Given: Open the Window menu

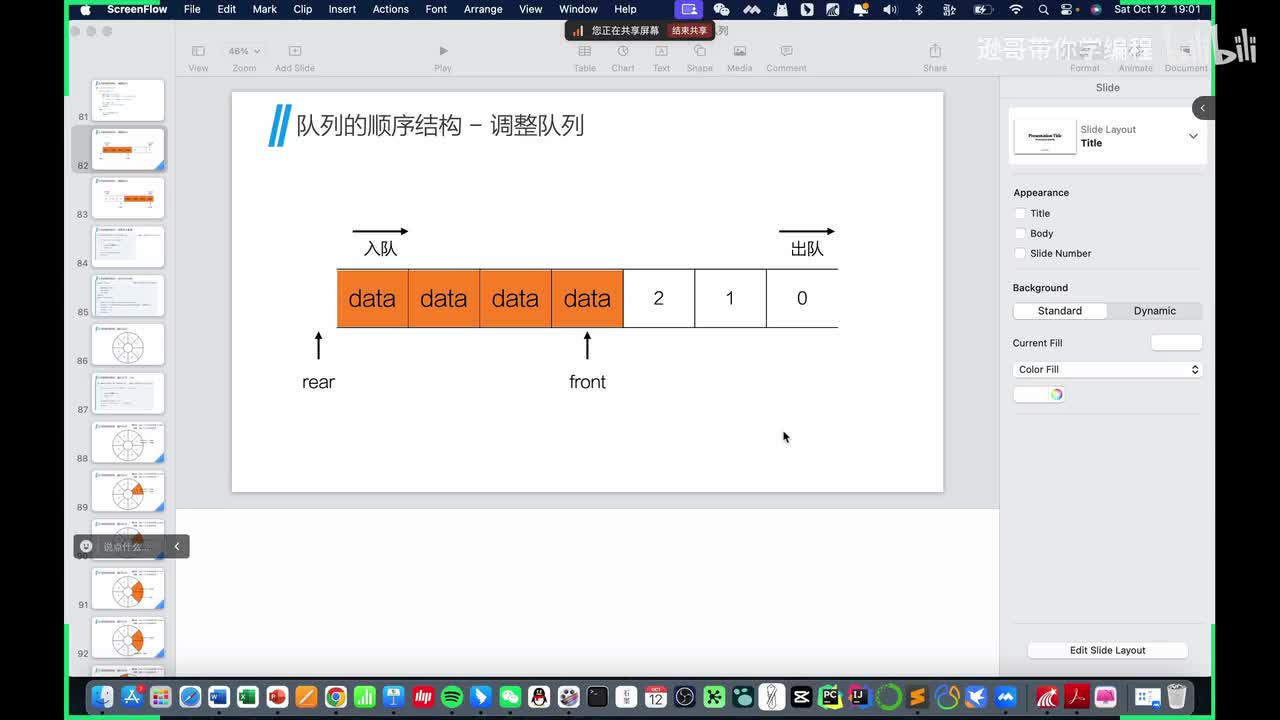Looking at the screenshot, I should (x=578, y=9).
